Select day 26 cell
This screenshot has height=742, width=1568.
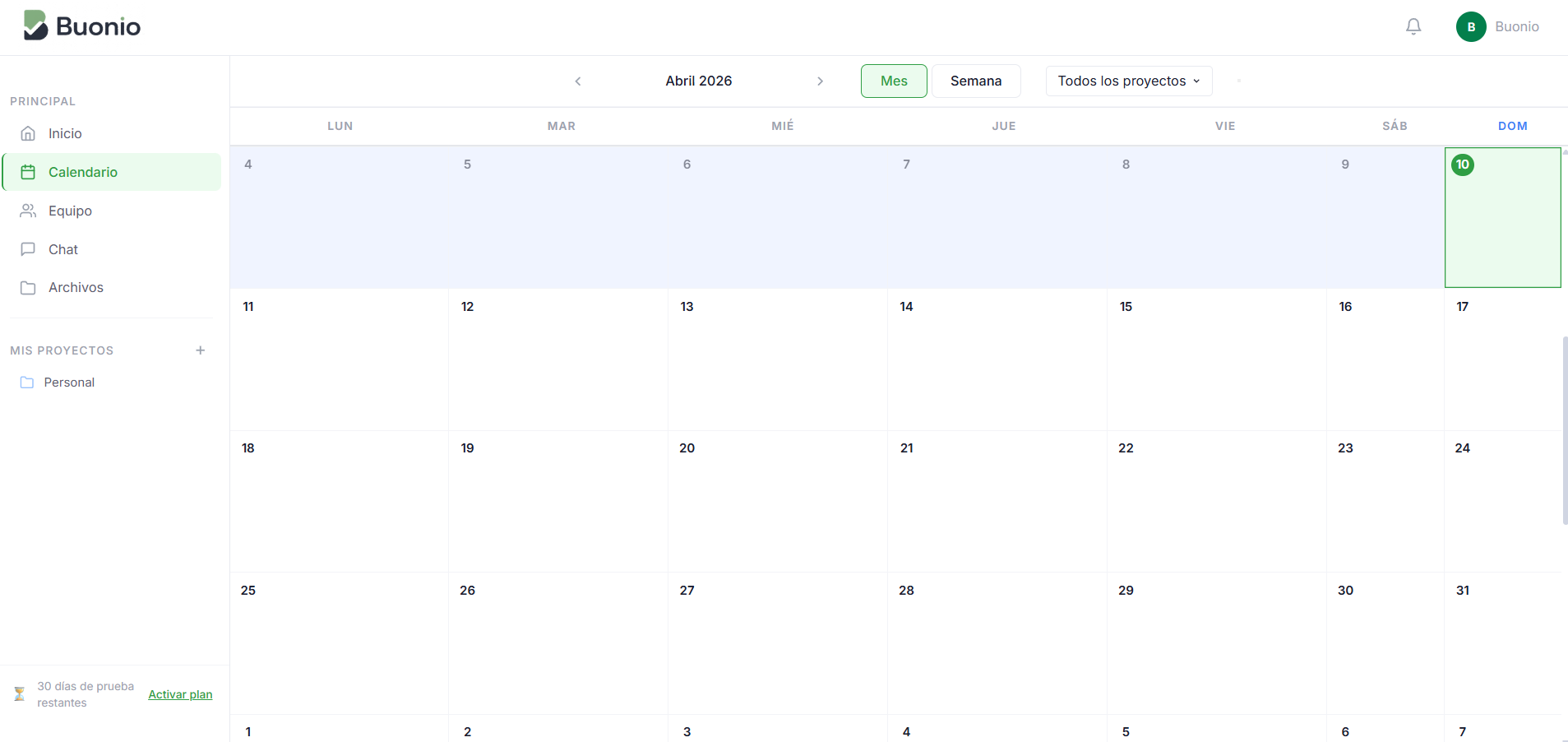click(558, 643)
